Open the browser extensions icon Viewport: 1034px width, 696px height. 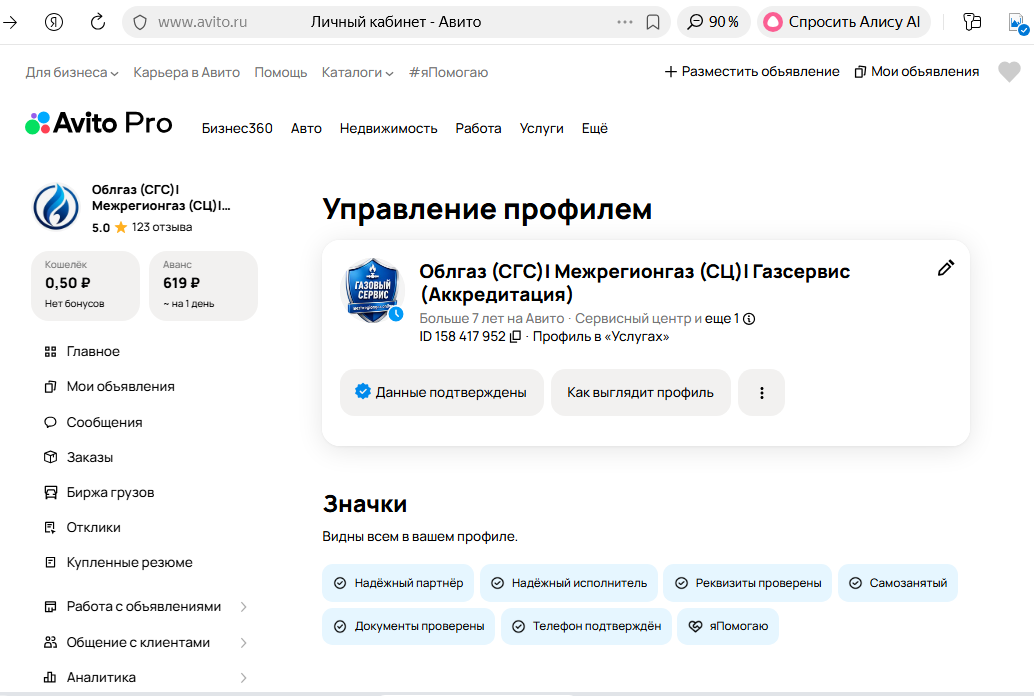coord(972,22)
